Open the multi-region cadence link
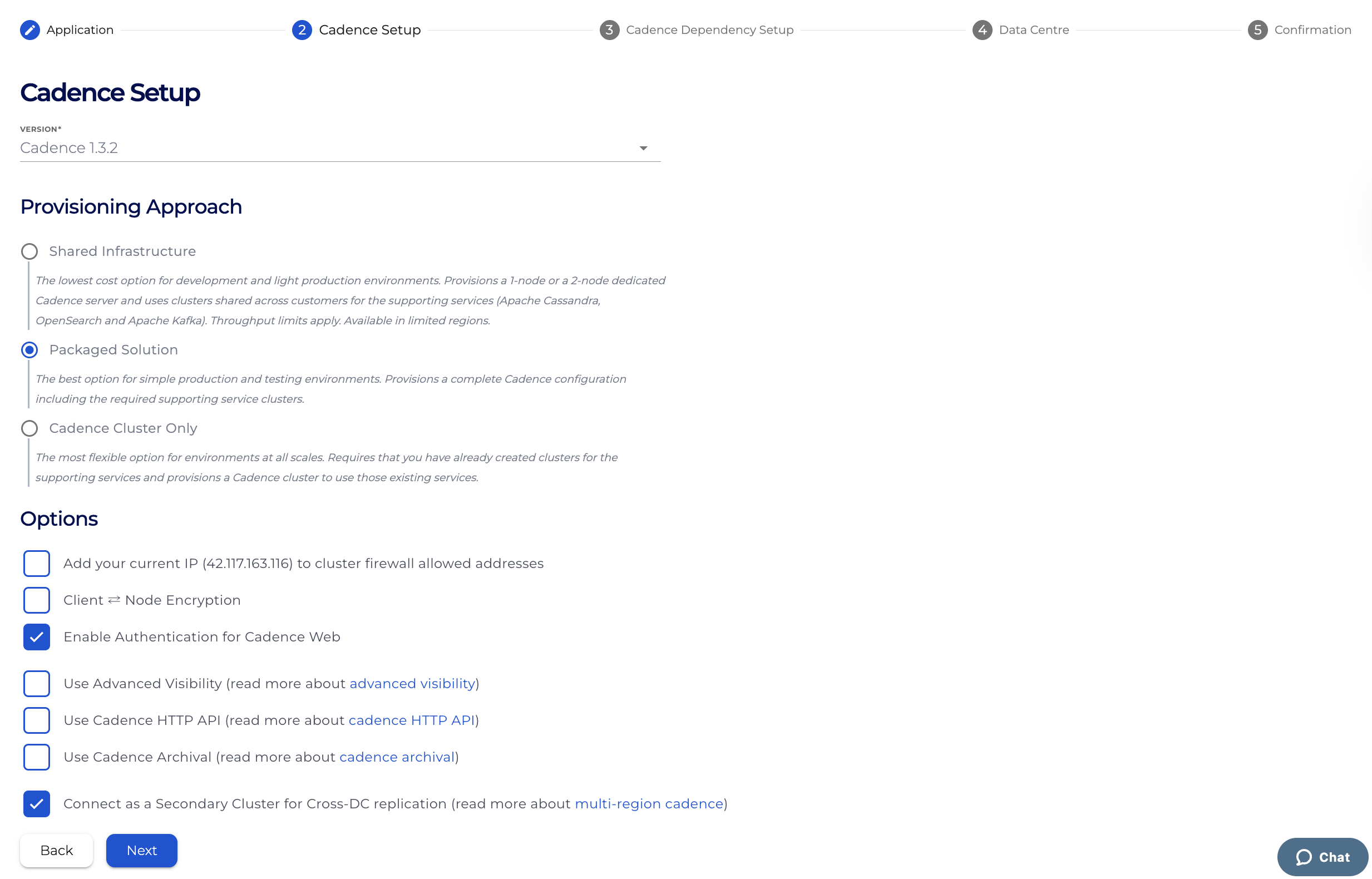The image size is (1372, 879). [x=649, y=804]
